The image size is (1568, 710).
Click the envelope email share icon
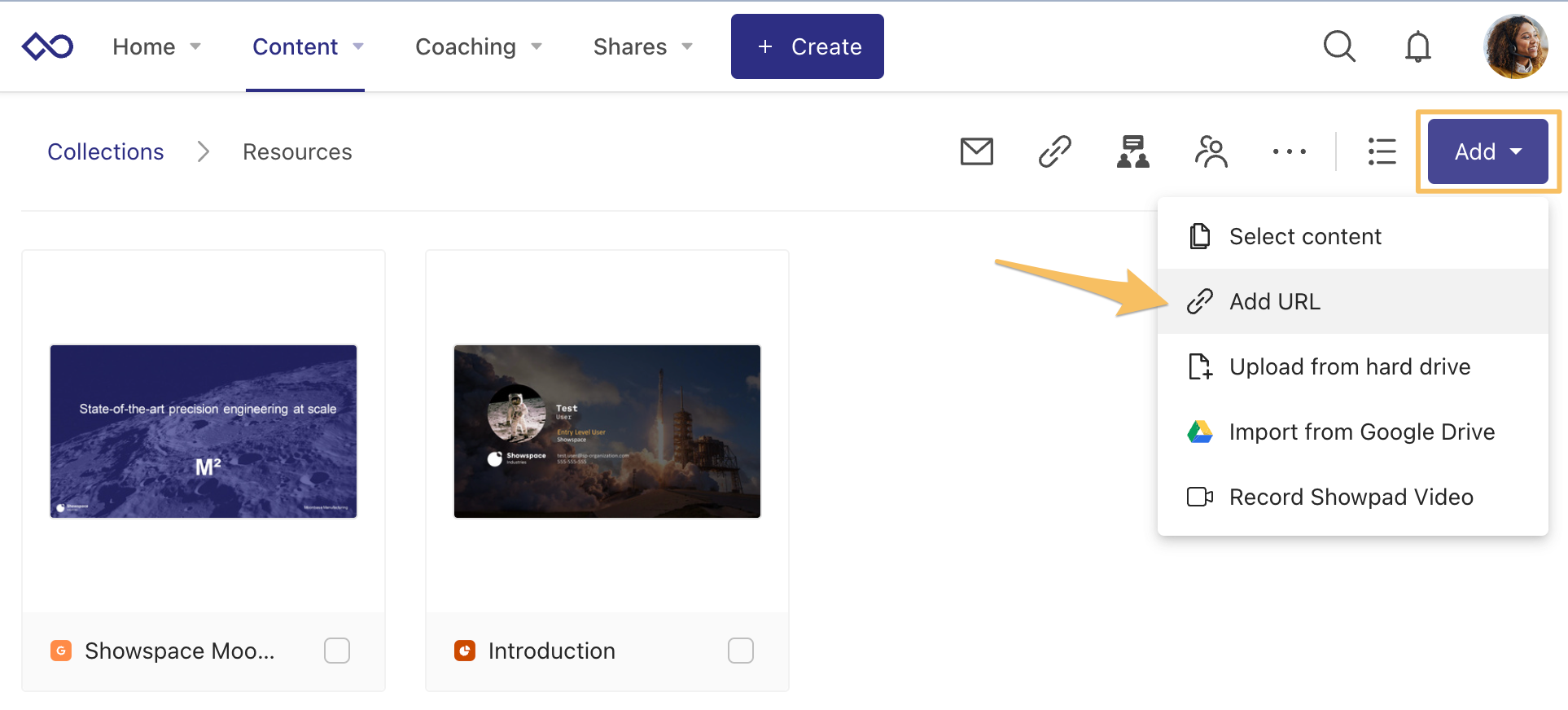click(976, 151)
